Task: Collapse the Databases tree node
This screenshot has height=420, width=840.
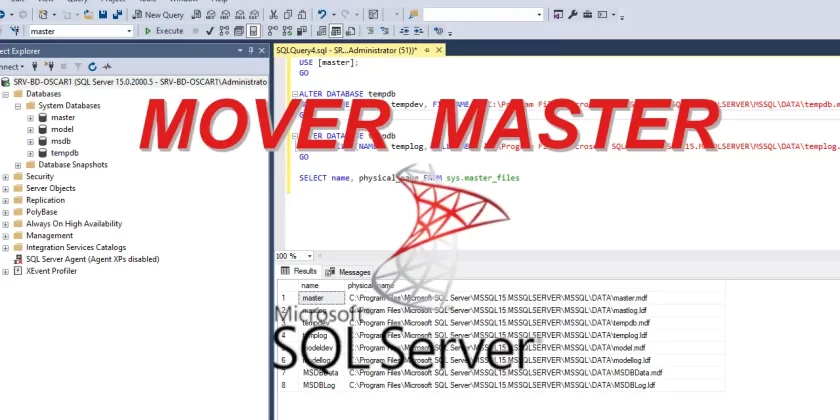Action: coord(6,94)
